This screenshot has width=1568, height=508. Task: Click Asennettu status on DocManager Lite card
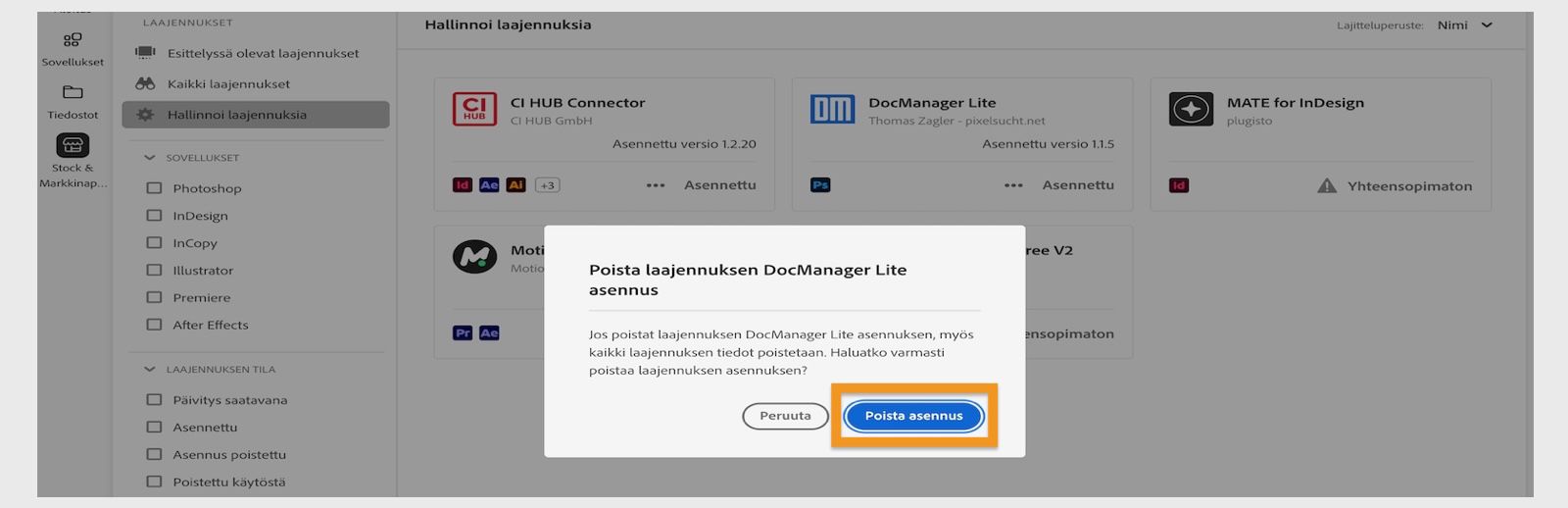pyautogui.click(x=1078, y=185)
